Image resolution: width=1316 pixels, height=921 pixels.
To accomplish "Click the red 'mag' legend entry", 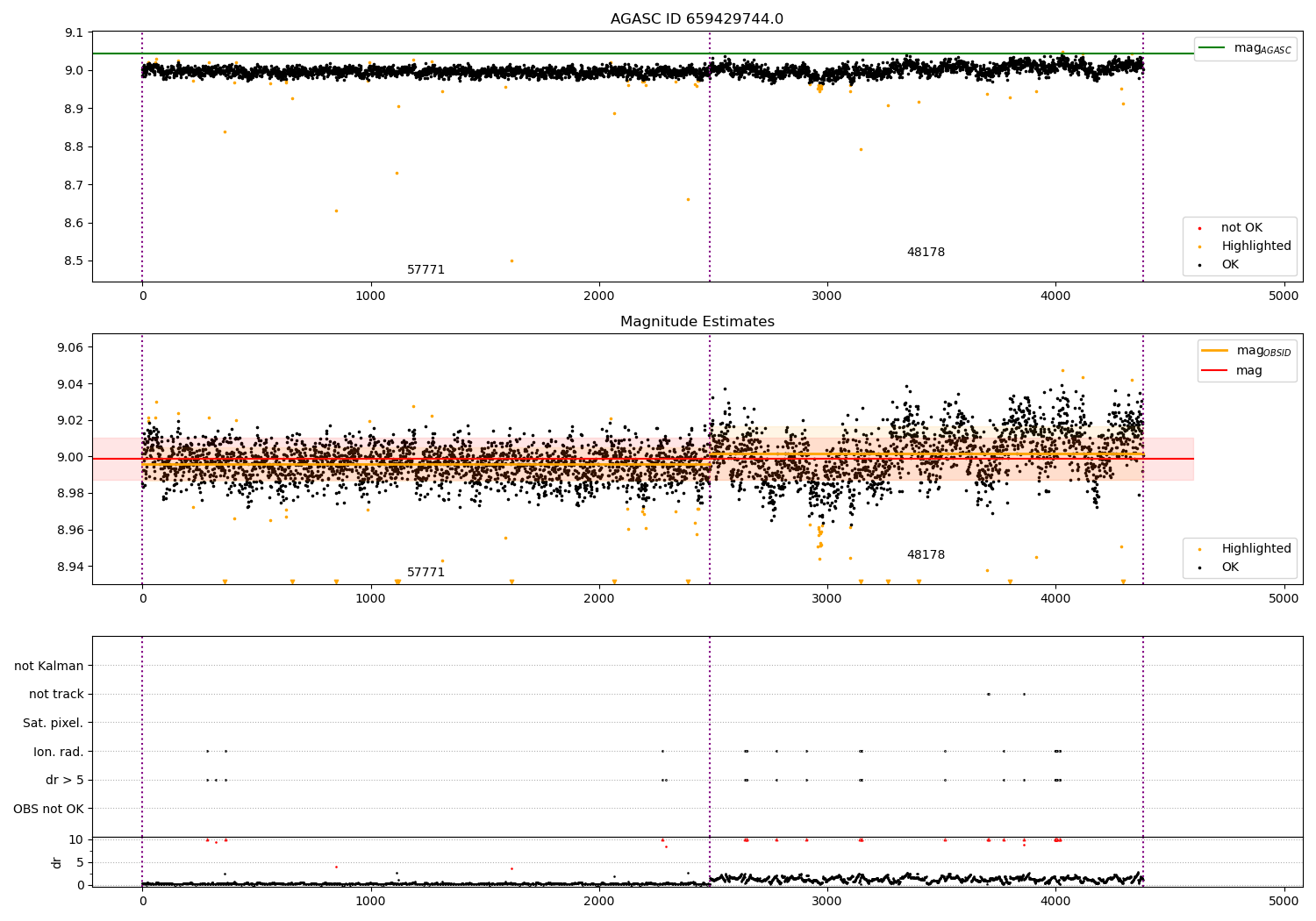I will point(1249,371).
